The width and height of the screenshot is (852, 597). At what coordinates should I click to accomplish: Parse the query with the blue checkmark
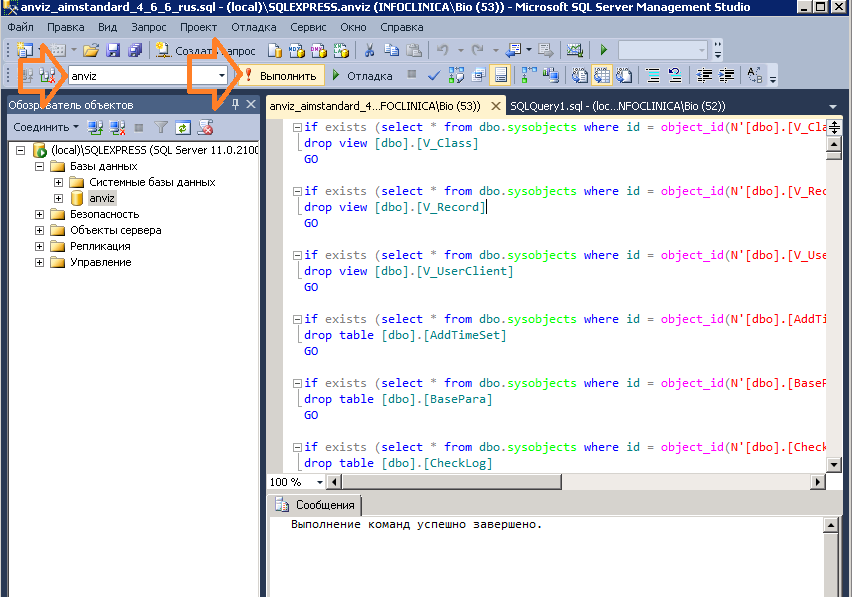(x=434, y=76)
